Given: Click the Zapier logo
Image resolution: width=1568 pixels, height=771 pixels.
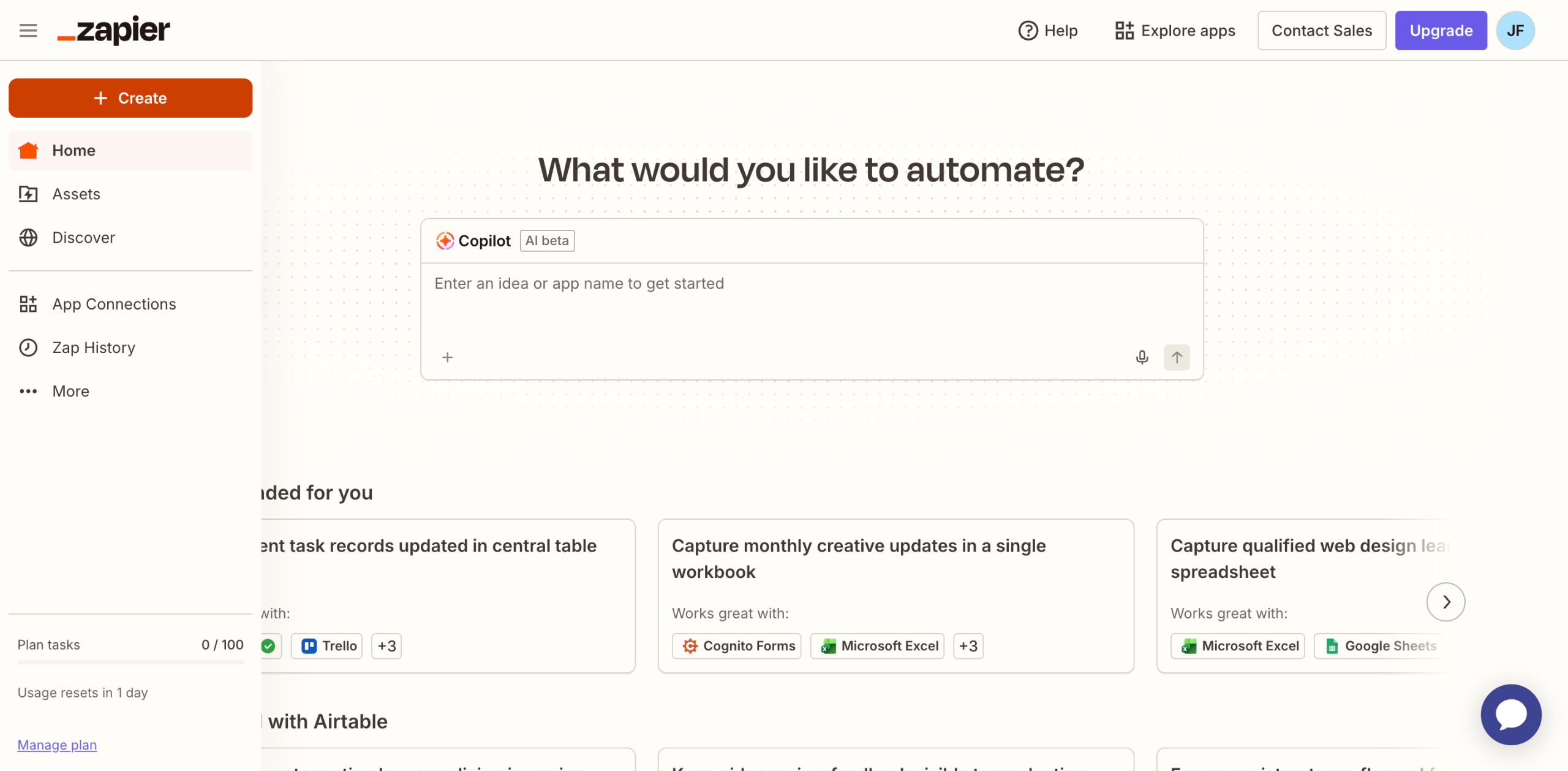Looking at the screenshot, I should pos(114,30).
